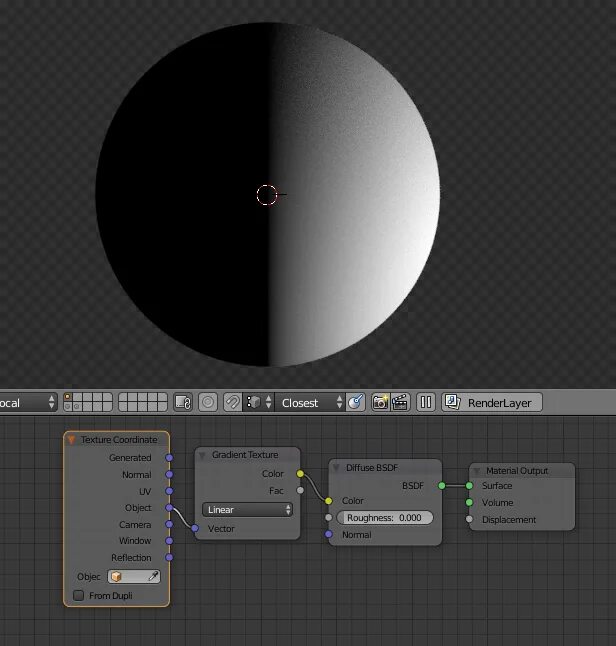Click the Diffuse BSDF Normal input socket
Screen dimensions: 616x646
(328, 534)
